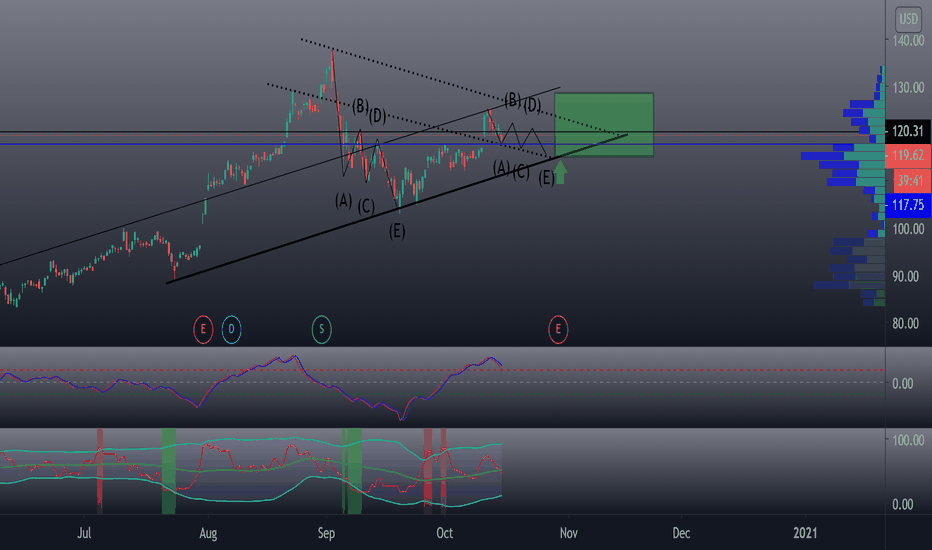Select the lowest (E) wave label near September
932x550 pixels.
pos(397,231)
